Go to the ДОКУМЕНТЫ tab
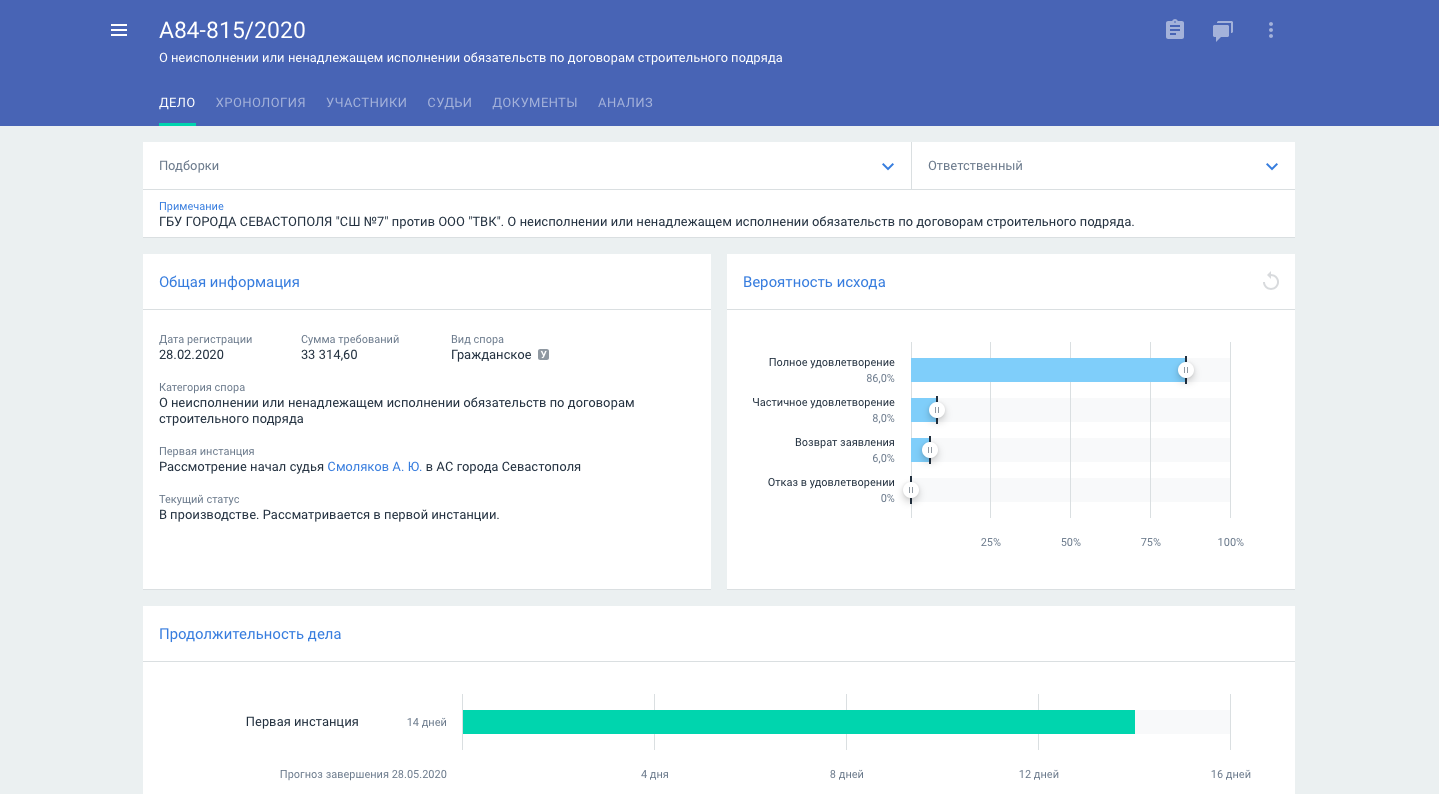This screenshot has height=794, width=1439. [x=535, y=102]
